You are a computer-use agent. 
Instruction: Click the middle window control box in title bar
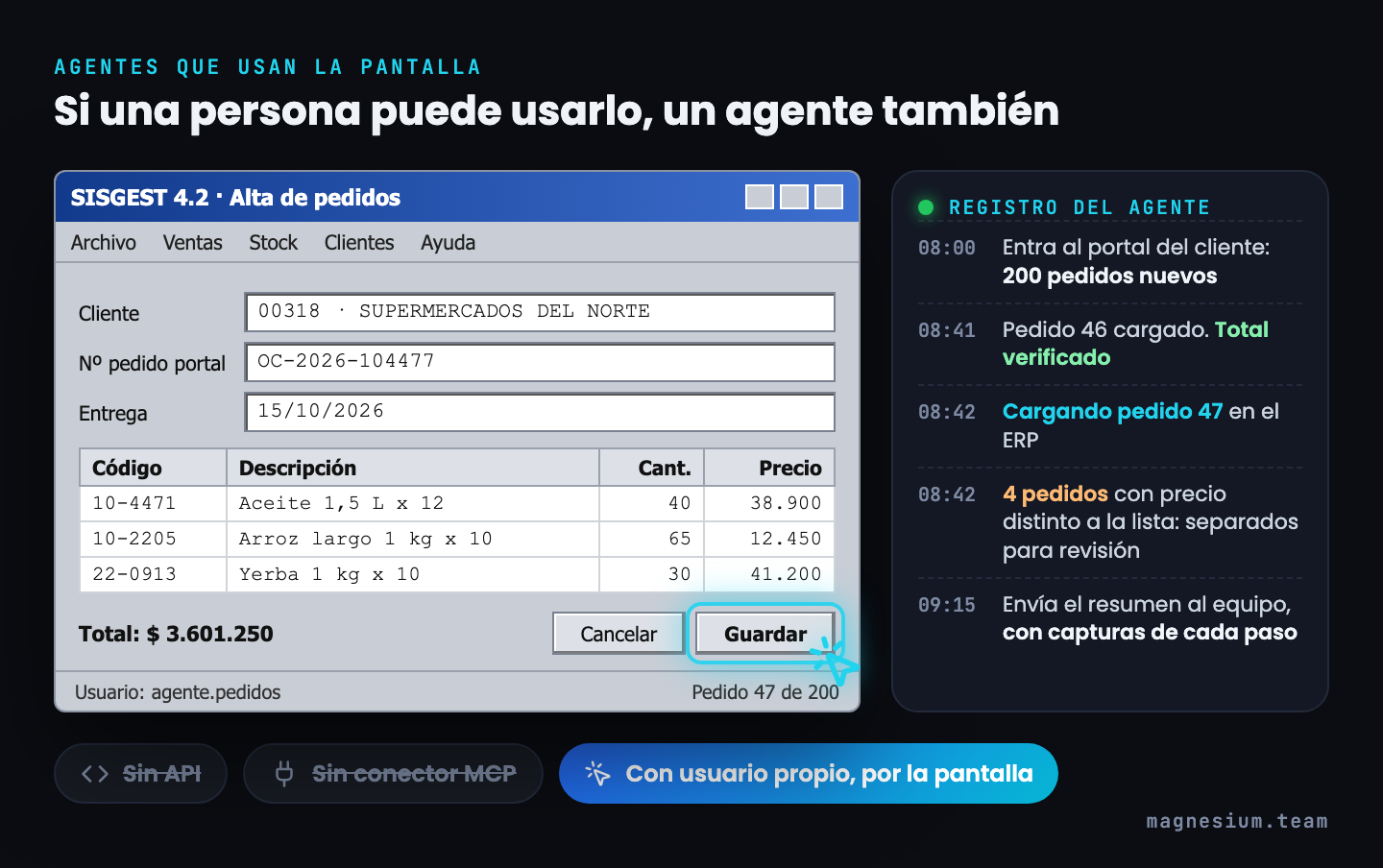pyautogui.click(x=794, y=197)
